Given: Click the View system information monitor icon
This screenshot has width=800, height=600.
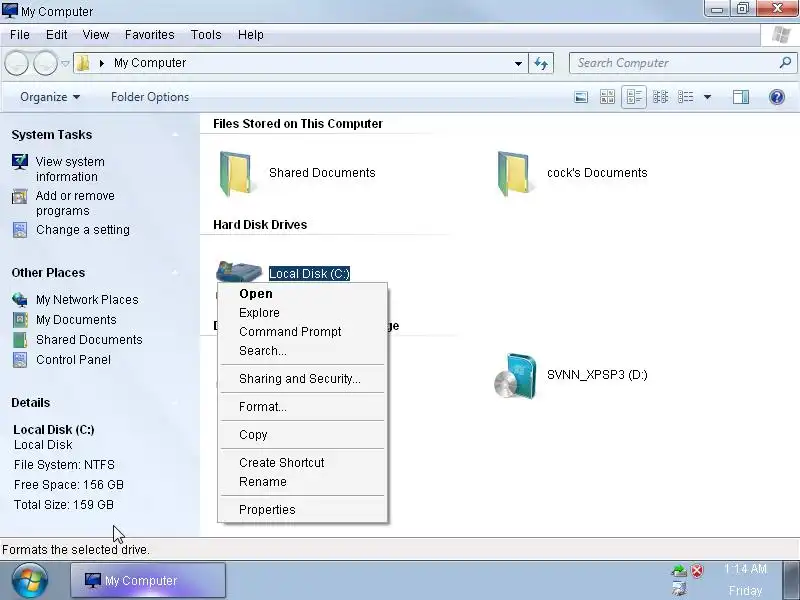Looking at the screenshot, I should (20, 162).
